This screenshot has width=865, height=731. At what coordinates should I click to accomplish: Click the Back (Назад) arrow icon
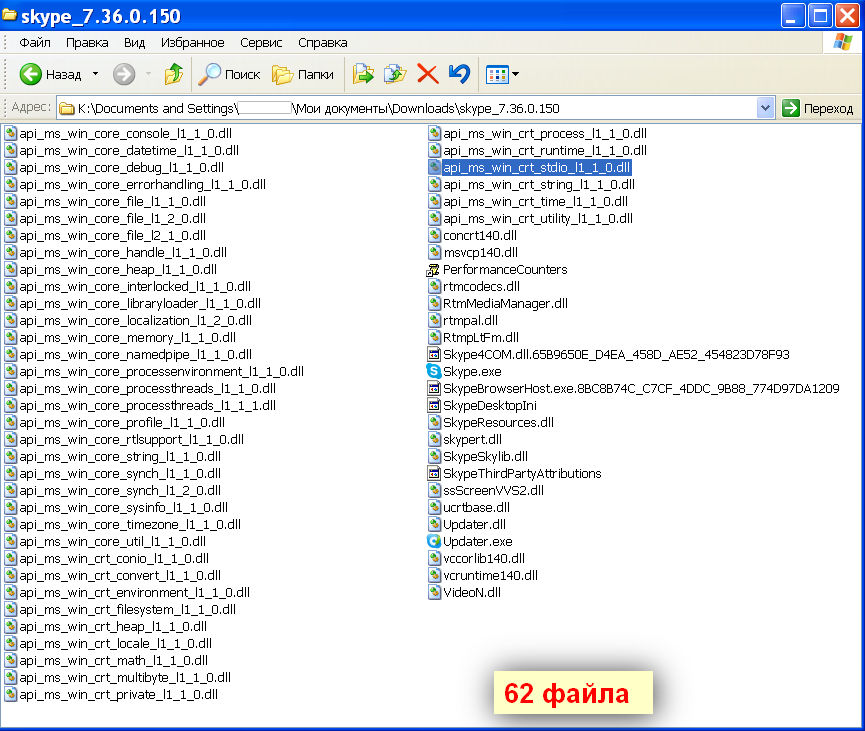[x=30, y=74]
